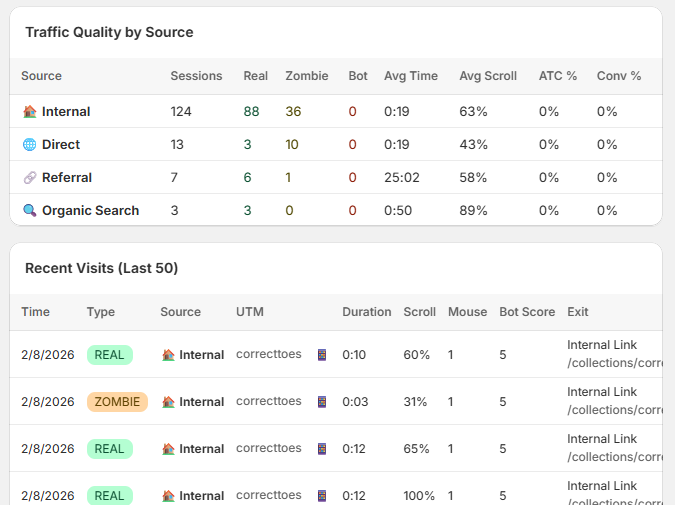Open the Referral source row

[x=66, y=178]
